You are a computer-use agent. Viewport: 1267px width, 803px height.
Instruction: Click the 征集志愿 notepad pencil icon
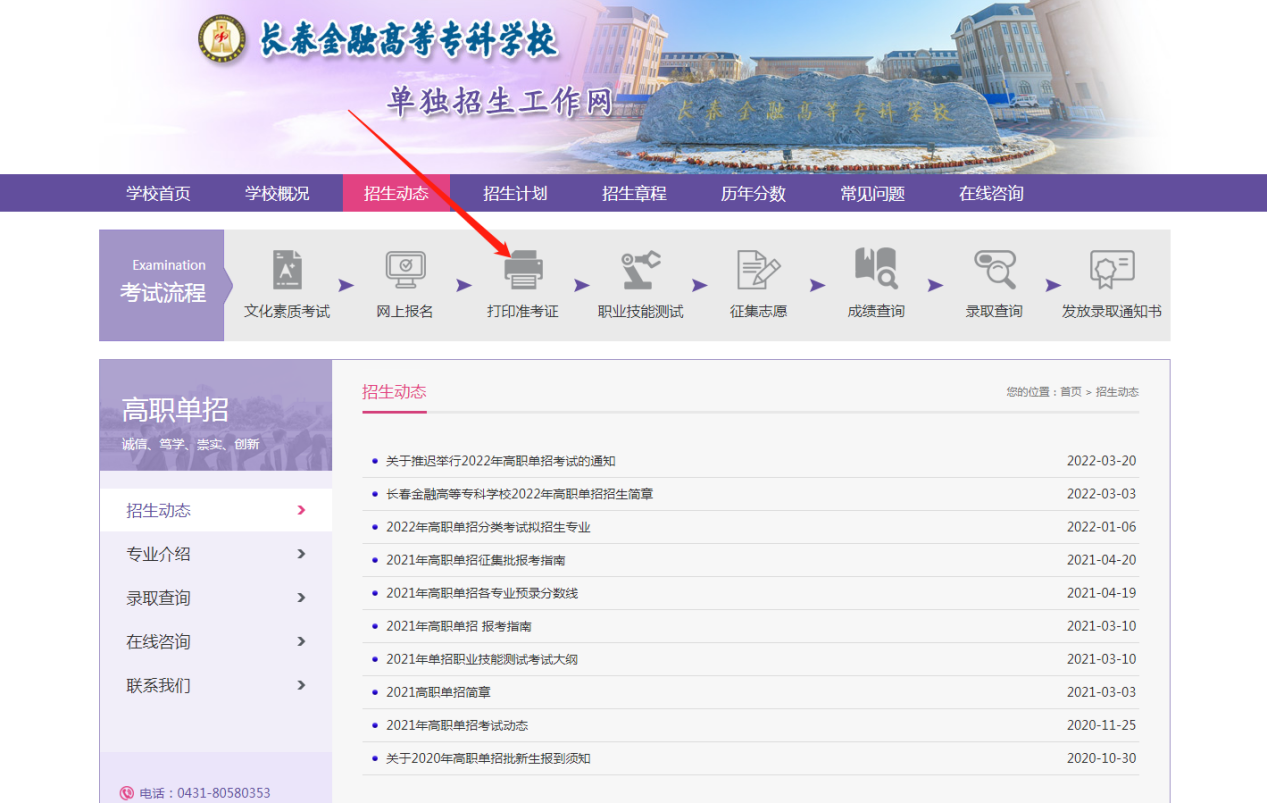pyautogui.click(x=758, y=270)
